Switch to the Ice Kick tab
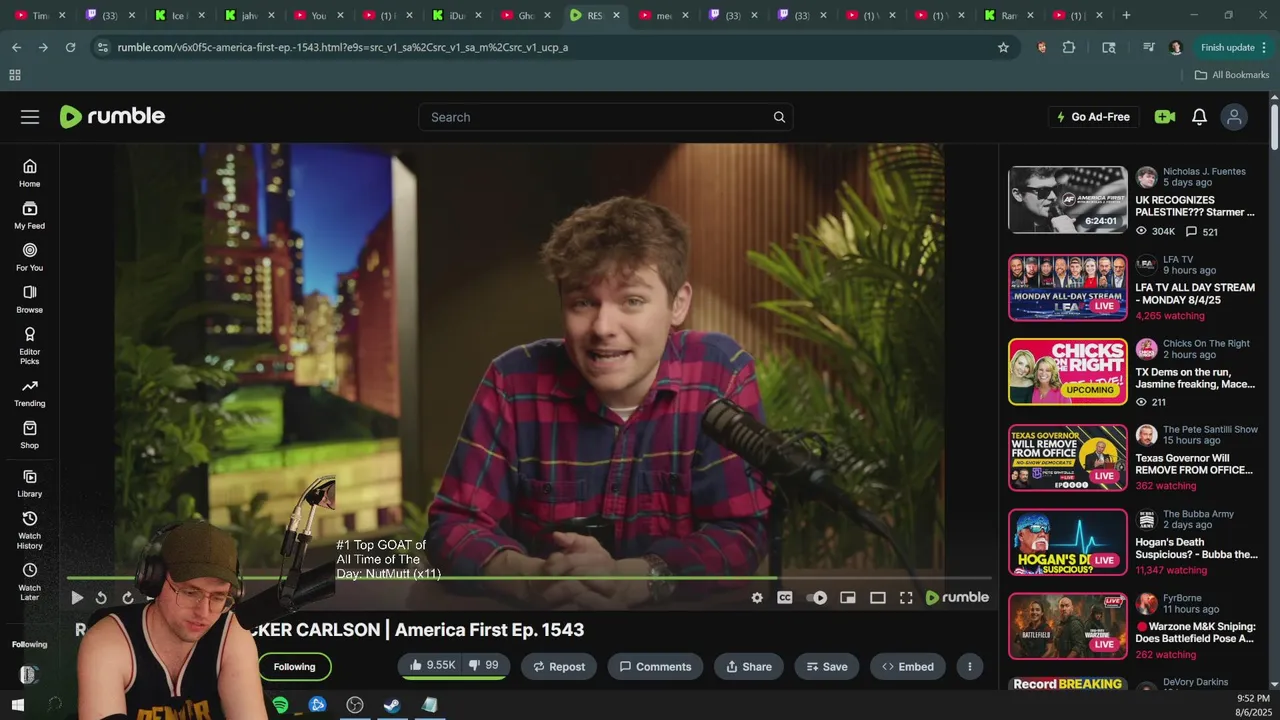 179,15
